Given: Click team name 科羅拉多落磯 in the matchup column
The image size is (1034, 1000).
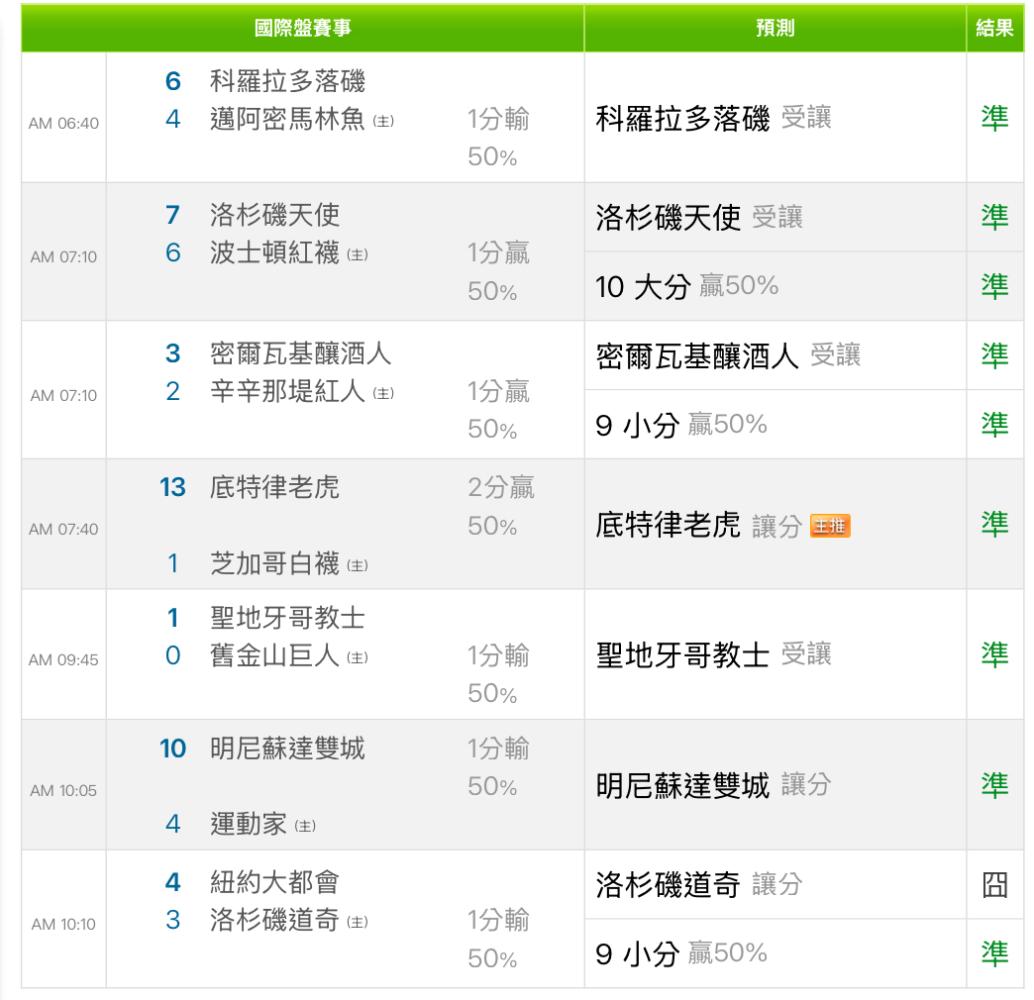Looking at the screenshot, I should 288,81.
